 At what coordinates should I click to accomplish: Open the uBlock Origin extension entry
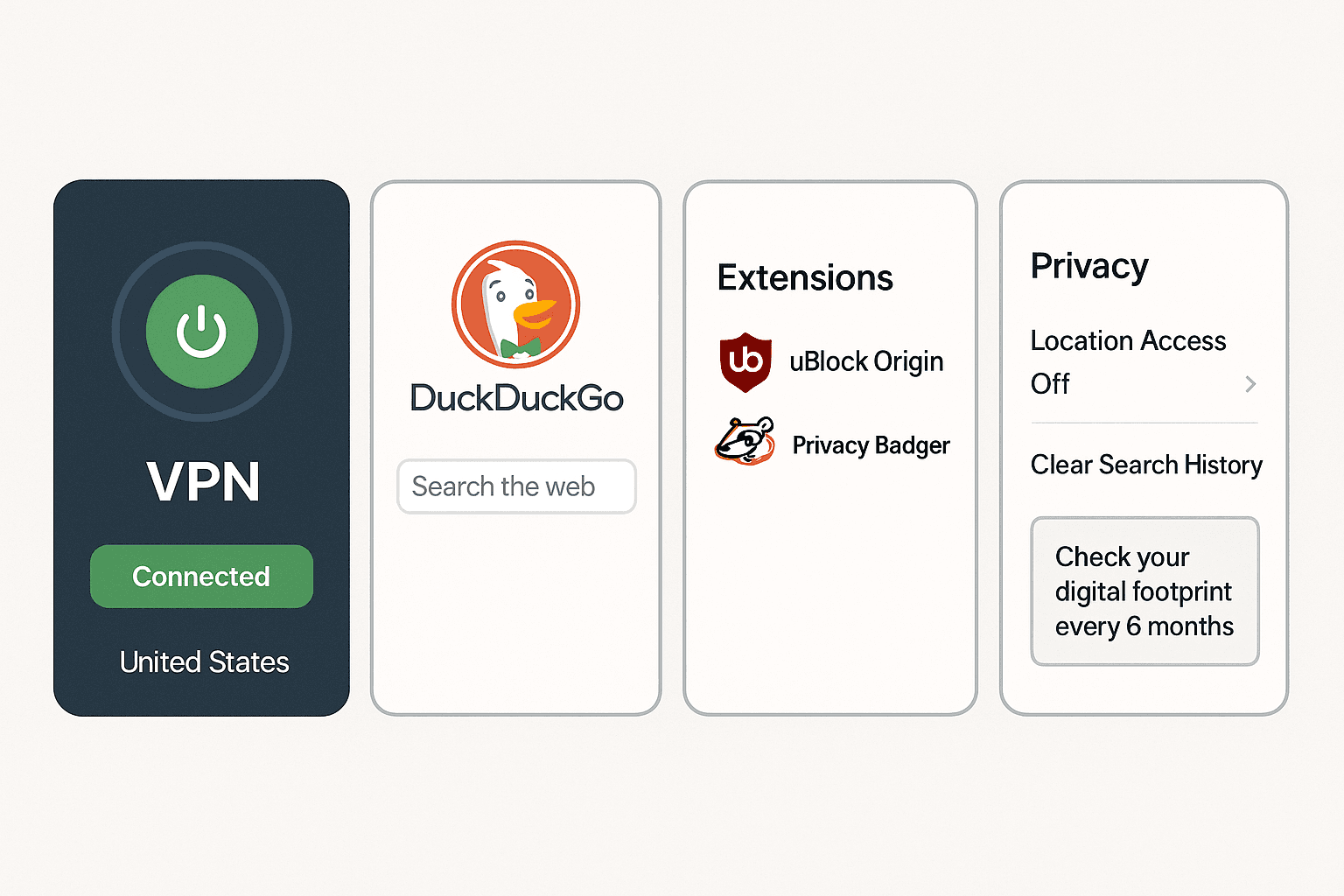click(831, 361)
